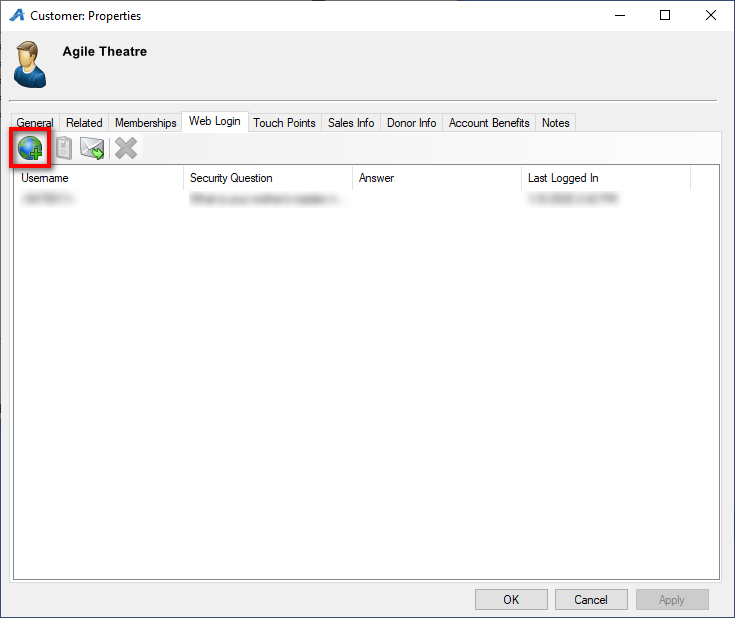The height and width of the screenshot is (618, 735).
Task: Click the Add Web Login globe icon
Action: coord(30,149)
